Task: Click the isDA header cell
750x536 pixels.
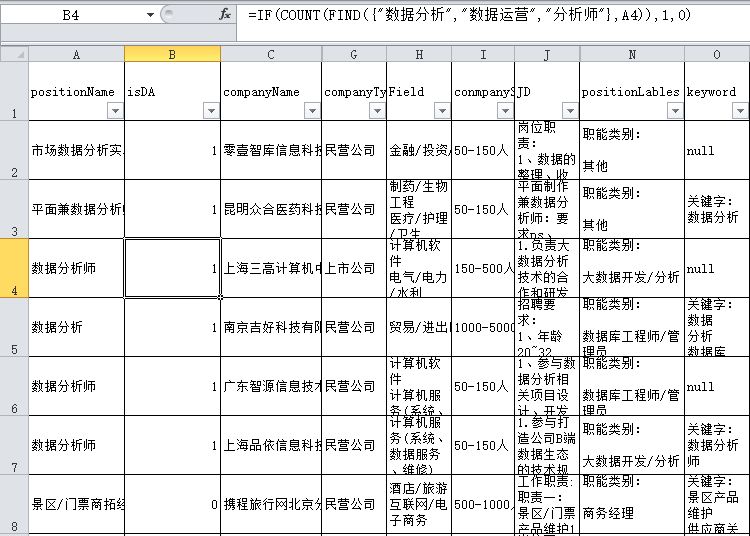Action: pyautogui.click(x=172, y=91)
